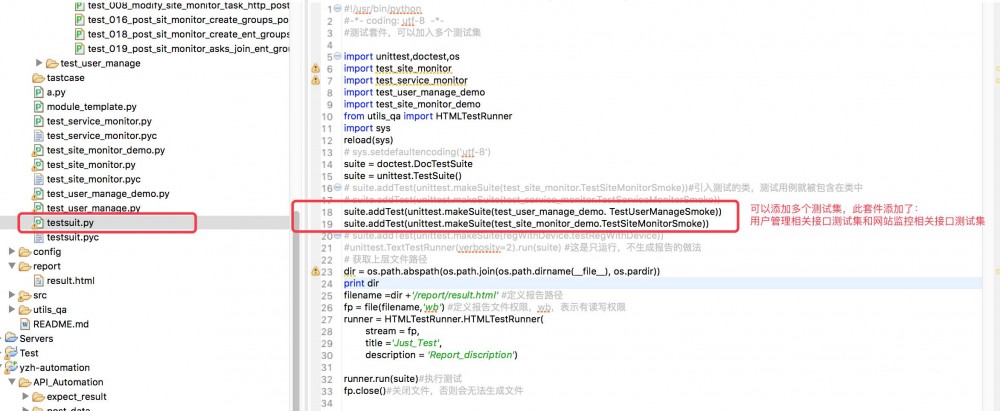1000x411 pixels.
Task: Click 'runner = HTMLTestRunner.HTMLTestRunner(' line
Action: coord(443,319)
